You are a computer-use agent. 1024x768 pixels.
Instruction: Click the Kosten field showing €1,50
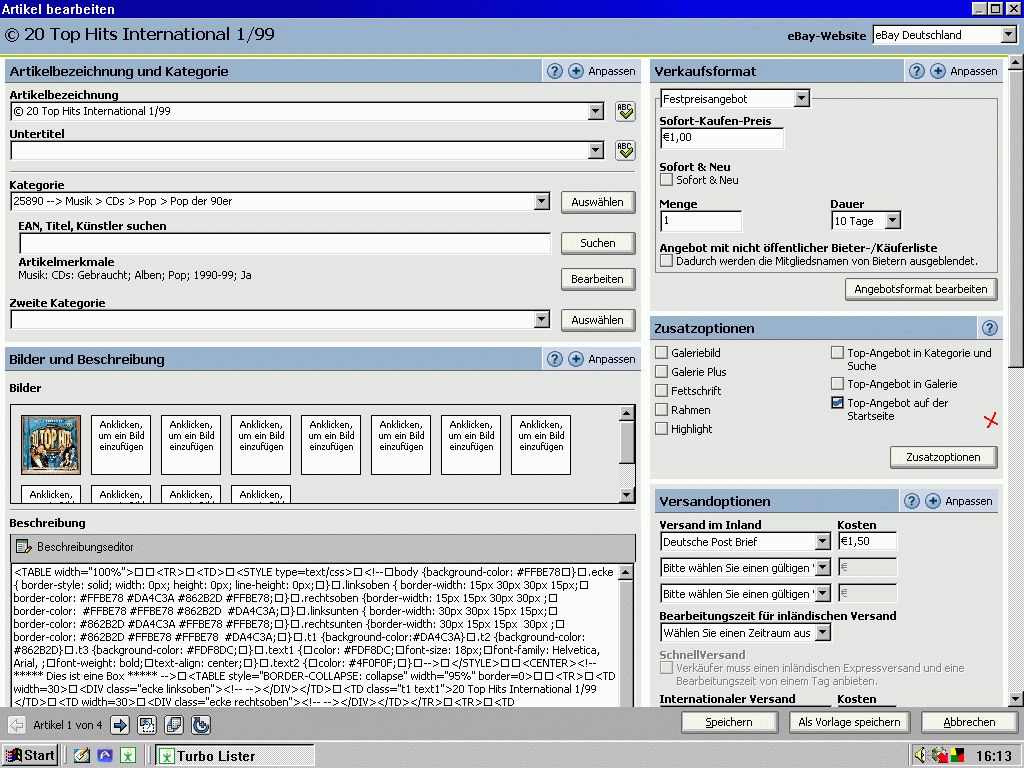pos(867,541)
